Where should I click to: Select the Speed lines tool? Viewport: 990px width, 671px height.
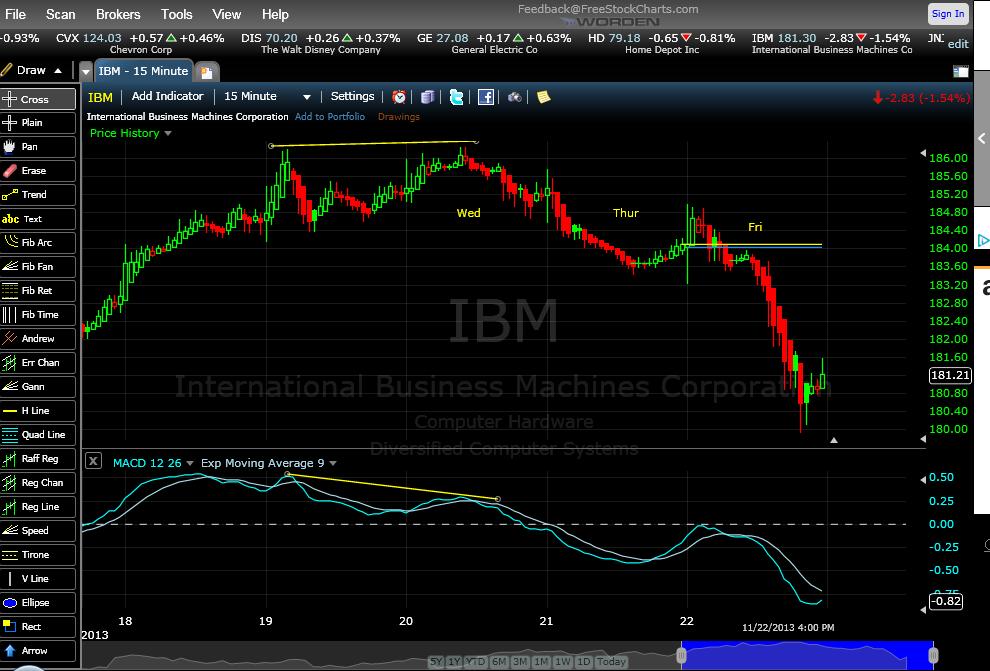coord(38,530)
